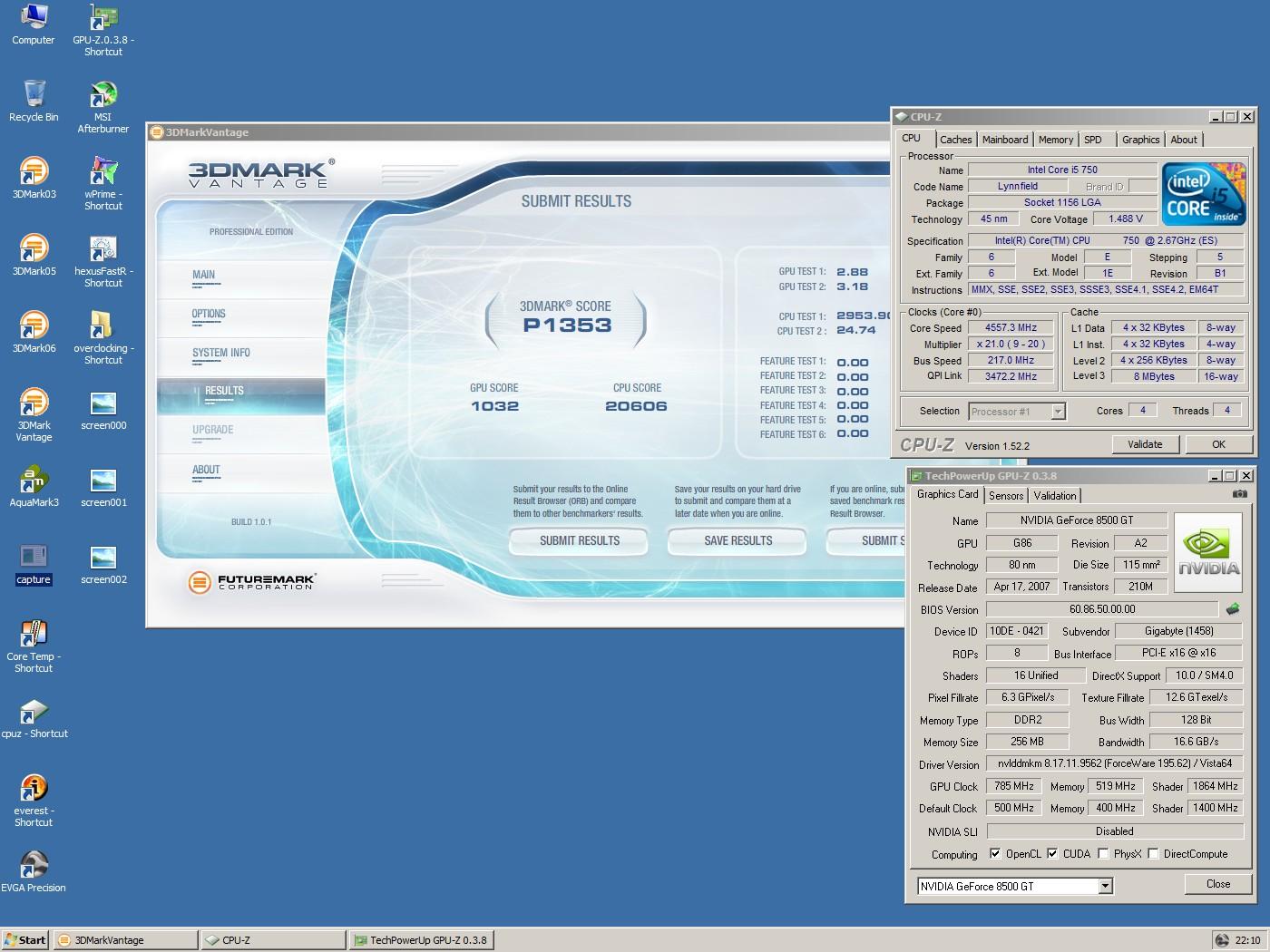1270x952 pixels.
Task: Launch AquaMark3 desktop icon
Action: [x=34, y=487]
